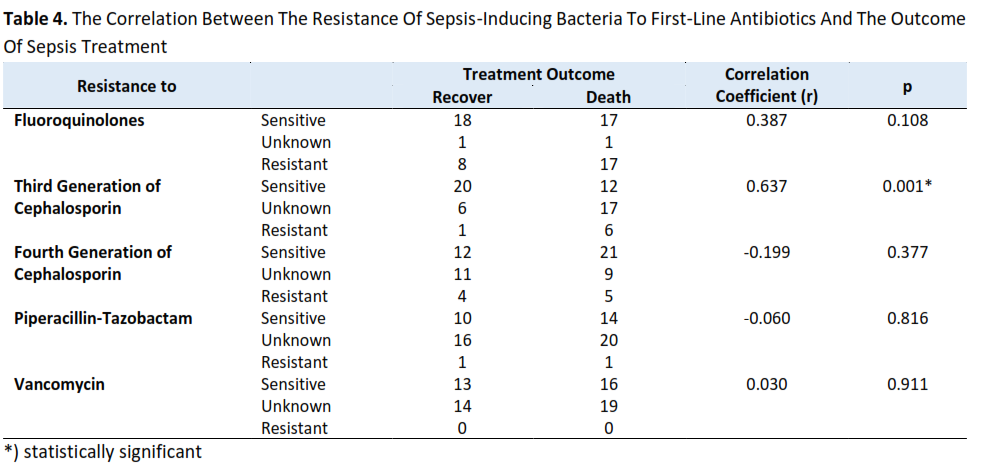Viewport: 985px width, 468px height.
Task: Click the 'p' column header
Action: pos(907,86)
